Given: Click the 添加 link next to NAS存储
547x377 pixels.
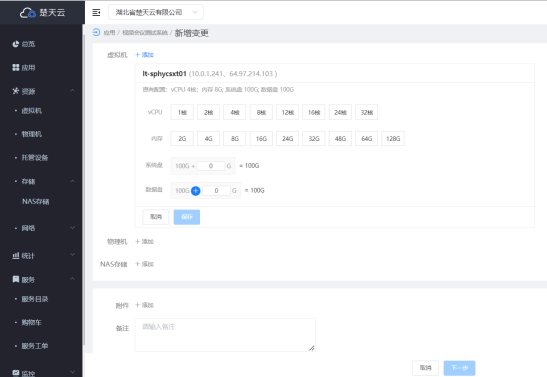Looking at the screenshot, I should (144, 264).
